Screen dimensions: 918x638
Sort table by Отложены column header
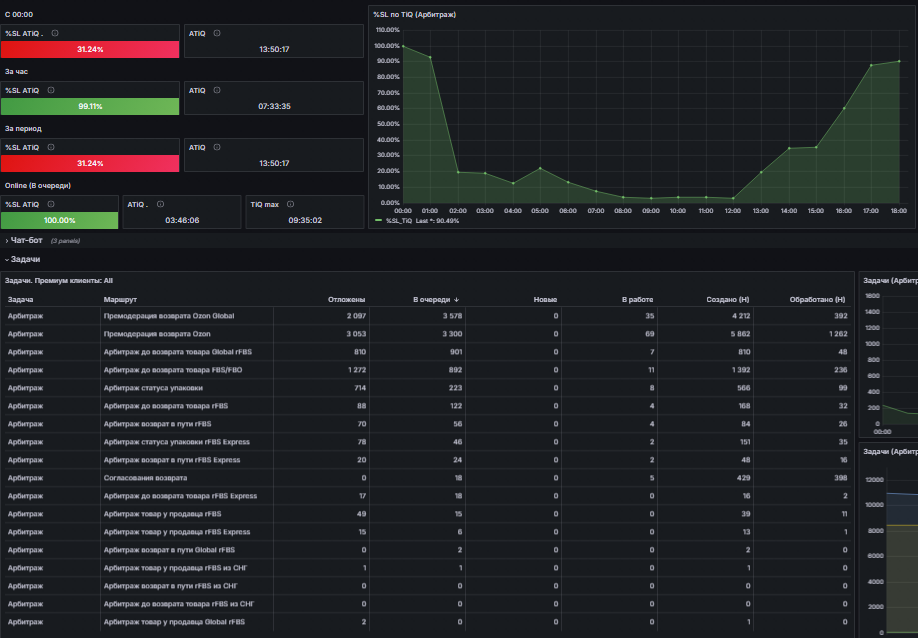point(346,300)
